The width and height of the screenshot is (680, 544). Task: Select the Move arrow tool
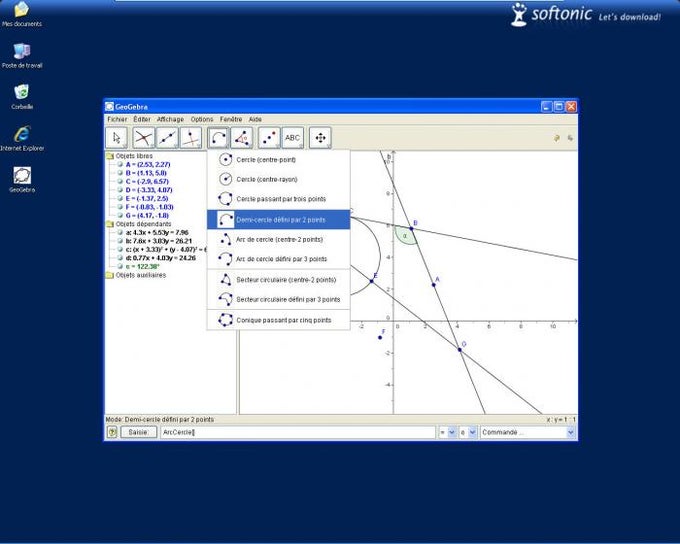tap(116, 138)
